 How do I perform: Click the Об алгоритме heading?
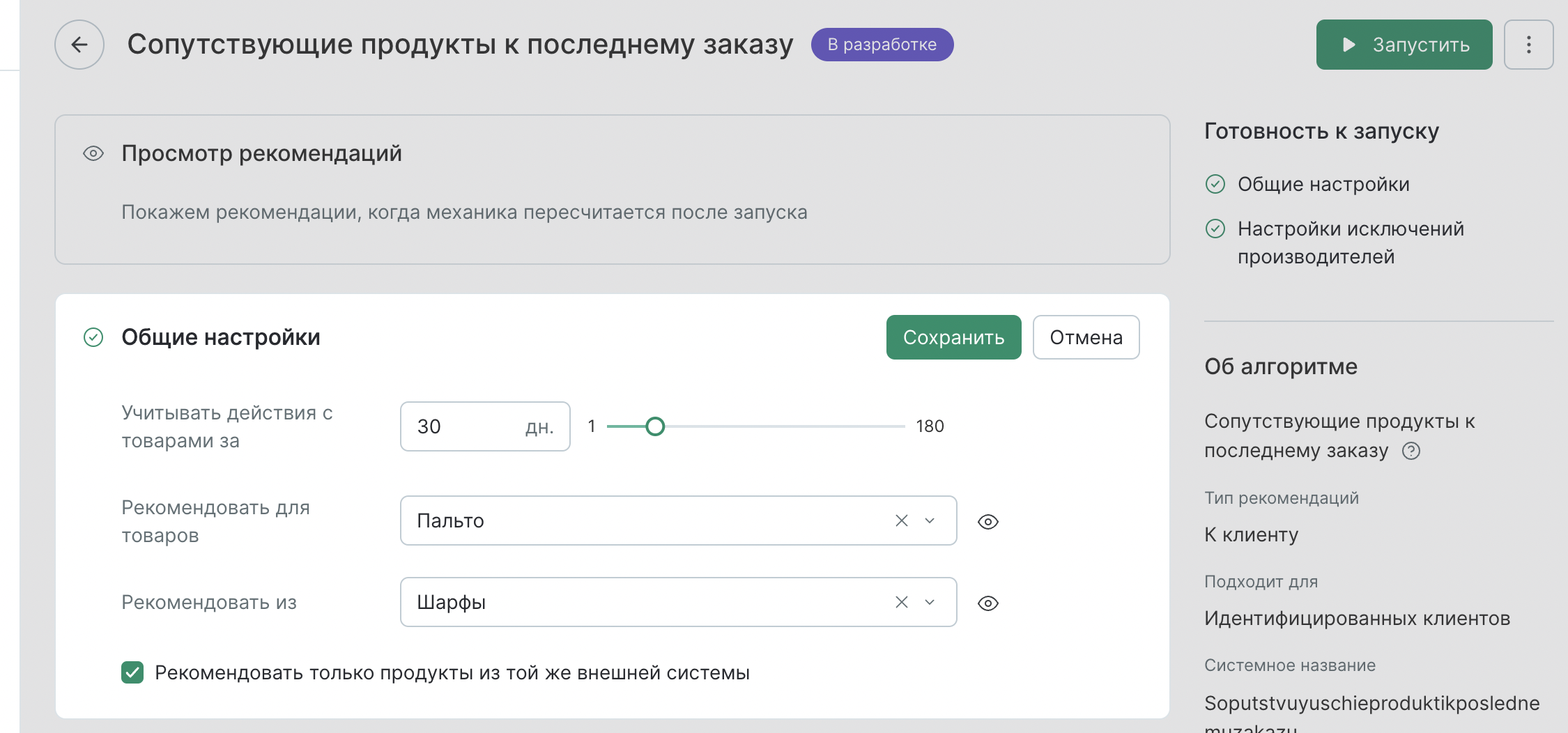[1281, 366]
